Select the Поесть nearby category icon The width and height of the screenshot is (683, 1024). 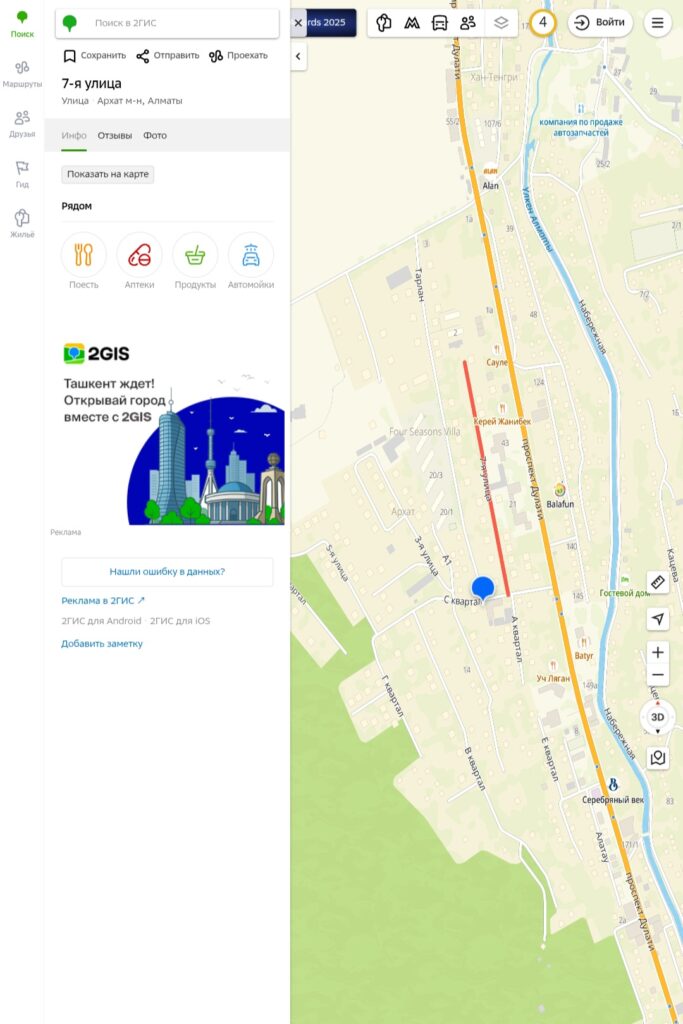coord(84,260)
